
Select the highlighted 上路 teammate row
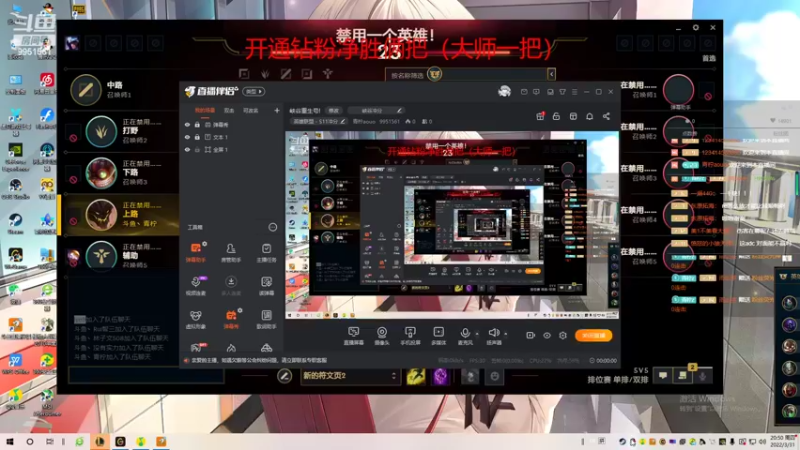pos(119,215)
